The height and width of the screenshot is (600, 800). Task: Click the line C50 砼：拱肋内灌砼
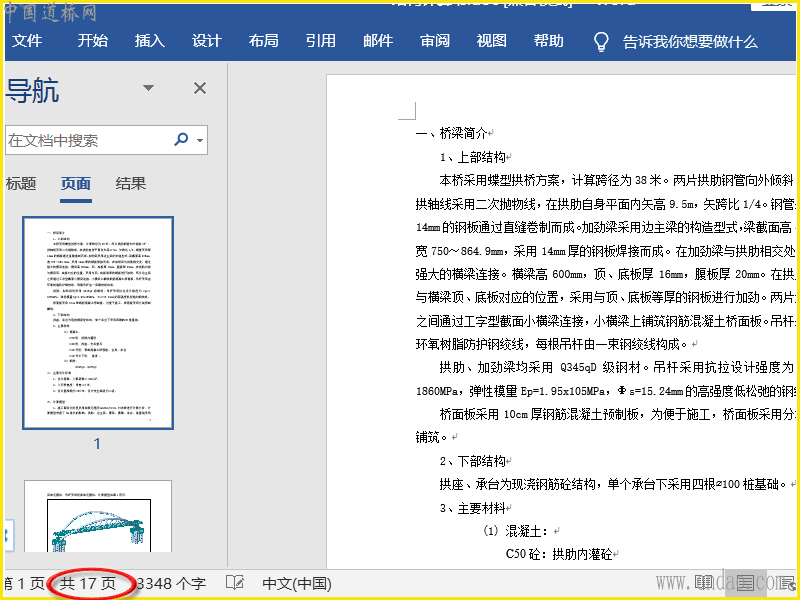pyautogui.click(x=559, y=554)
